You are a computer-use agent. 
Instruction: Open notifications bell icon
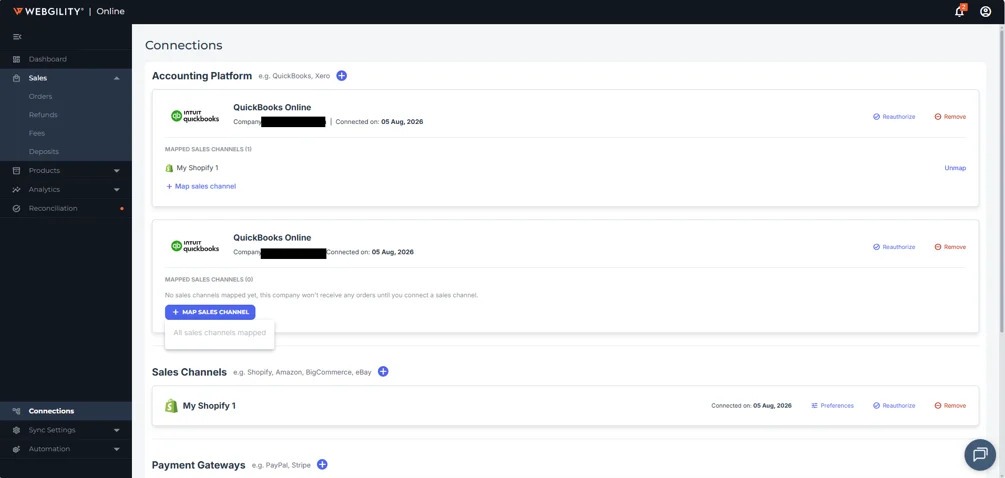[959, 12]
